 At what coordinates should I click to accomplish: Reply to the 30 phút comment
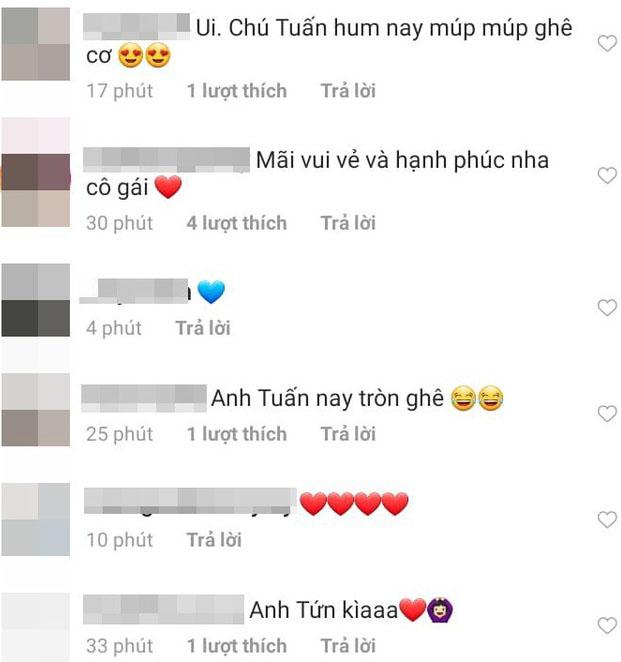(x=348, y=223)
